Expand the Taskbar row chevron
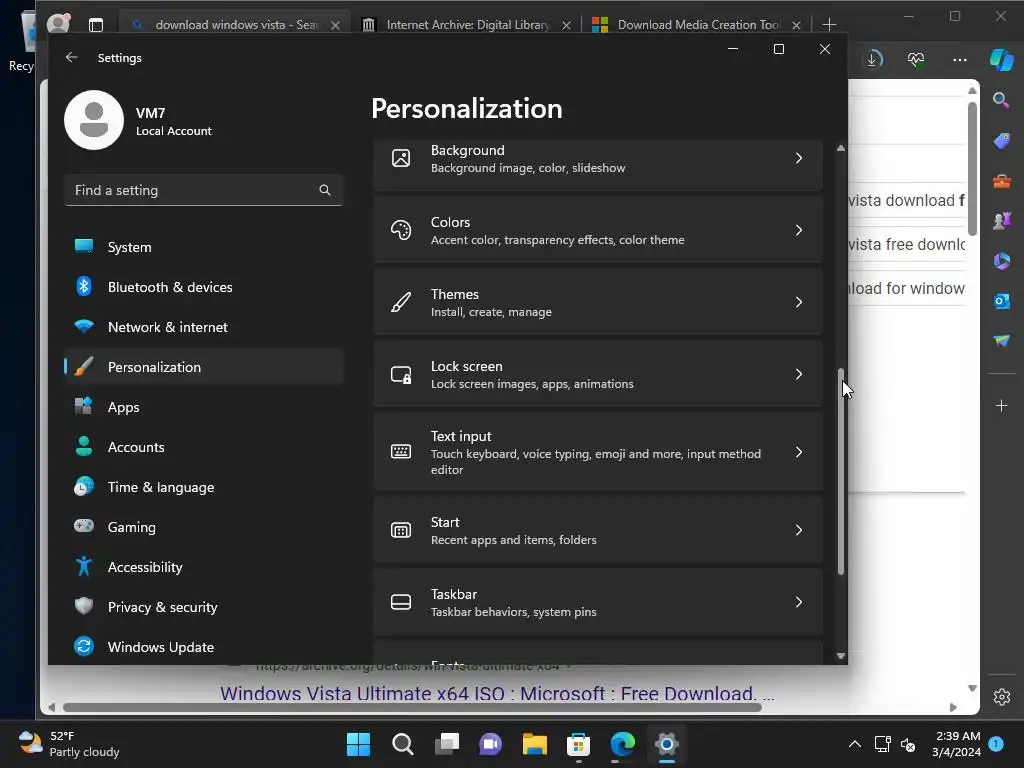The height and width of the screenshot is (768, 1024). click(x=799, y=601)
